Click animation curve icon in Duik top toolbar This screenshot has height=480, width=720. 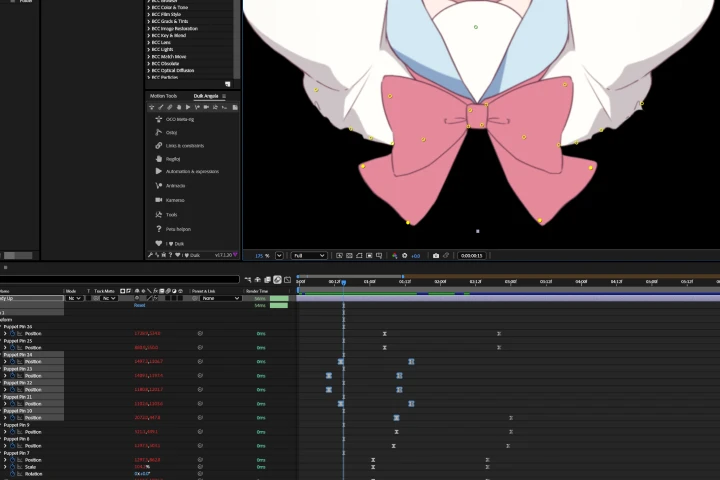[197, 107]
